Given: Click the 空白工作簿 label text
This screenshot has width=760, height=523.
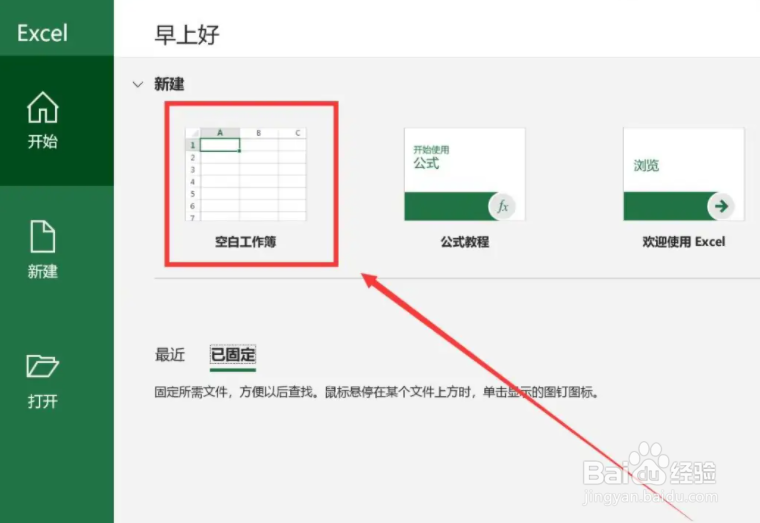Looking at the screenshot, I should coord(246,242).
